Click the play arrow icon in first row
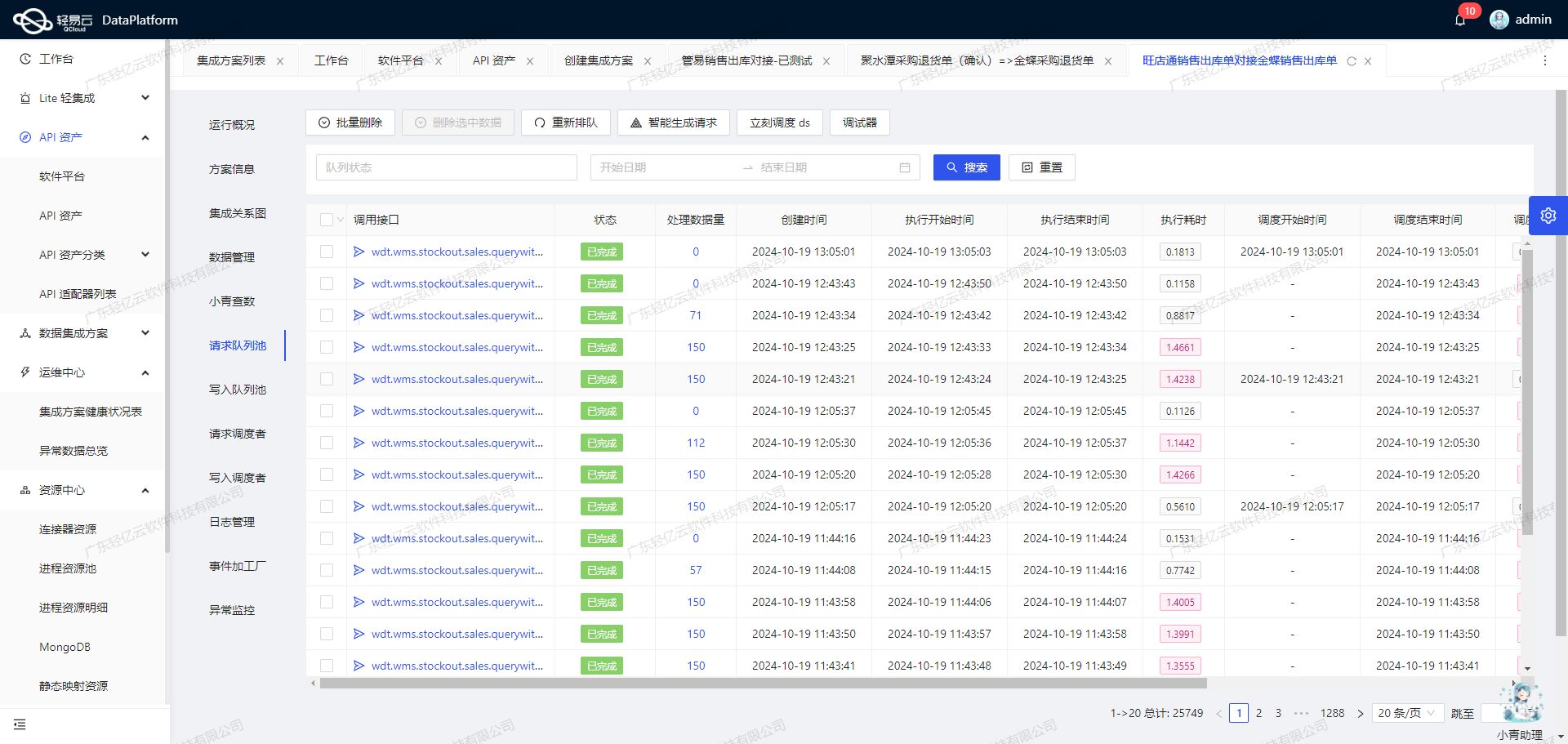This screenshot has height=744, width=1568. tap(359, 252)
